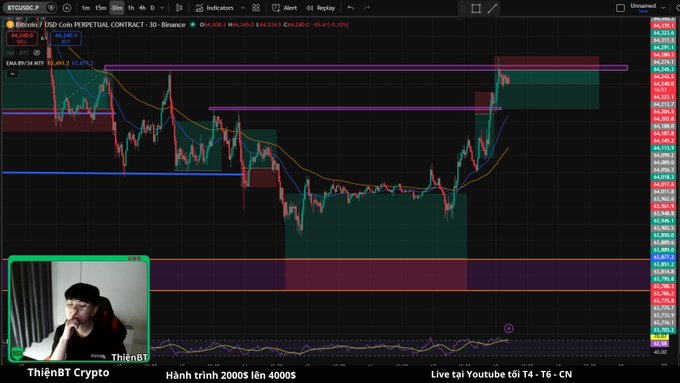The width and height of the screenshot is (680, 383).
Task: Open the chart layout selector square
Action: (621, 8)
